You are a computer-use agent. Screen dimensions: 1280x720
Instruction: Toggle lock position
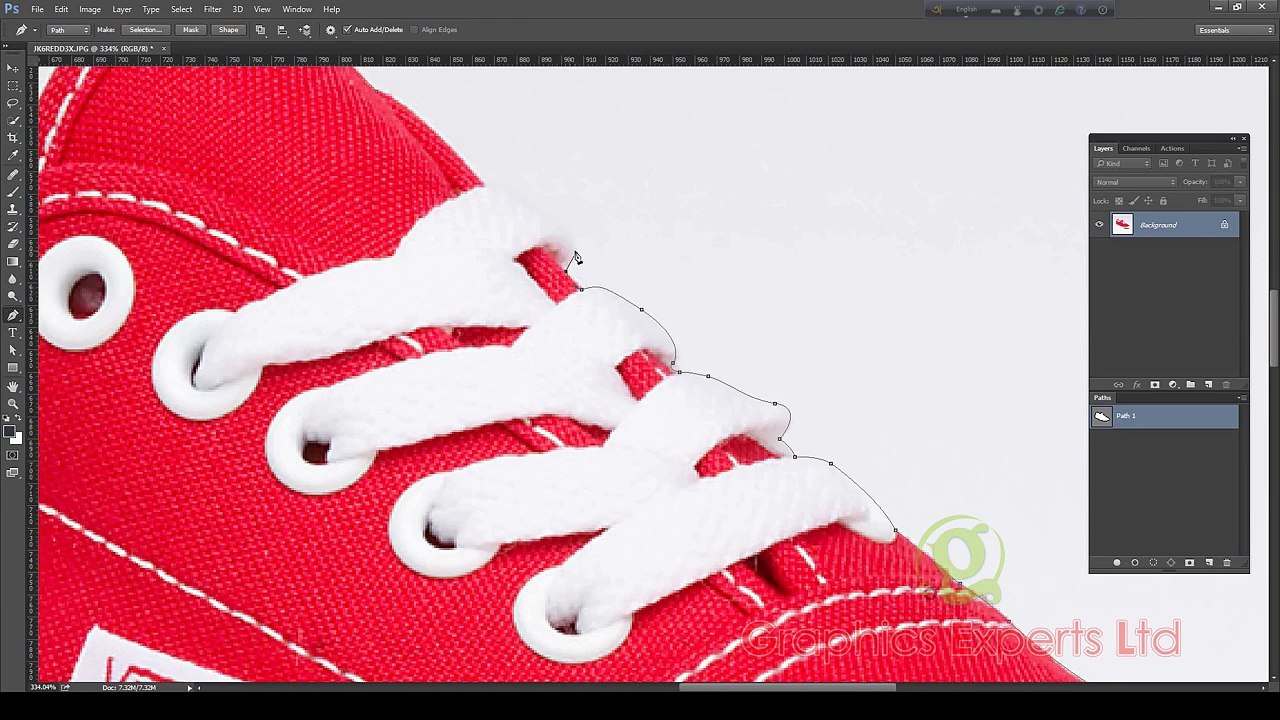pyautogui.click(x=1148, y=201)
